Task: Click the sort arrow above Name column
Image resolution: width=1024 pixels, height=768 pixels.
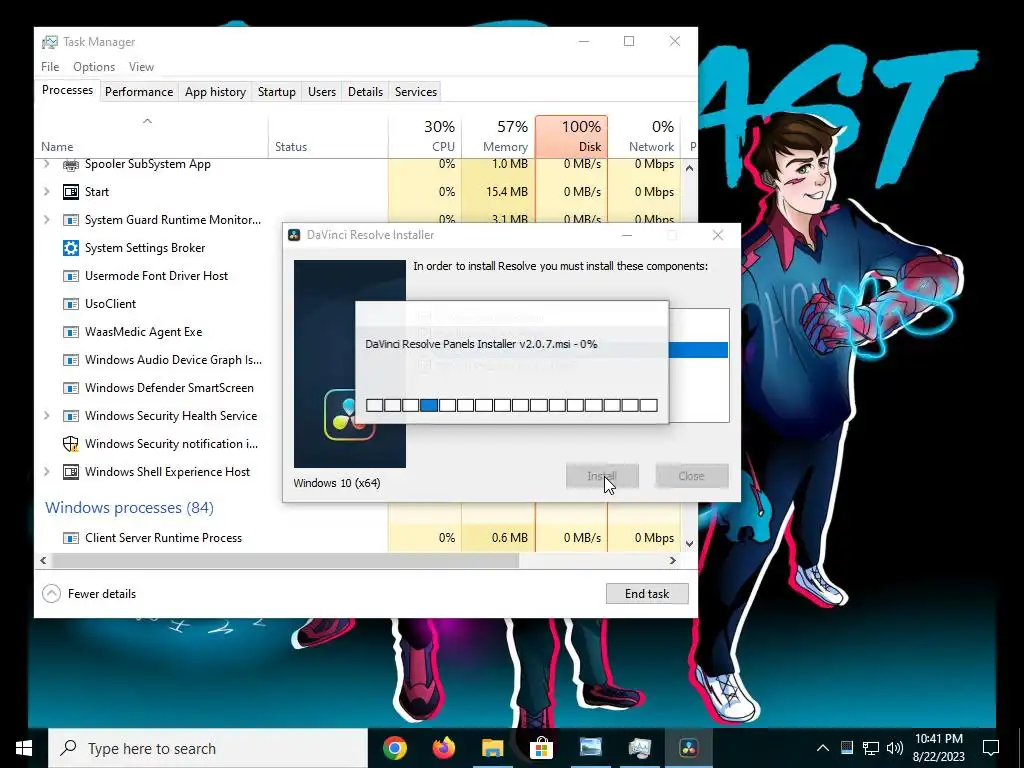Action: [x=148, y=121]
